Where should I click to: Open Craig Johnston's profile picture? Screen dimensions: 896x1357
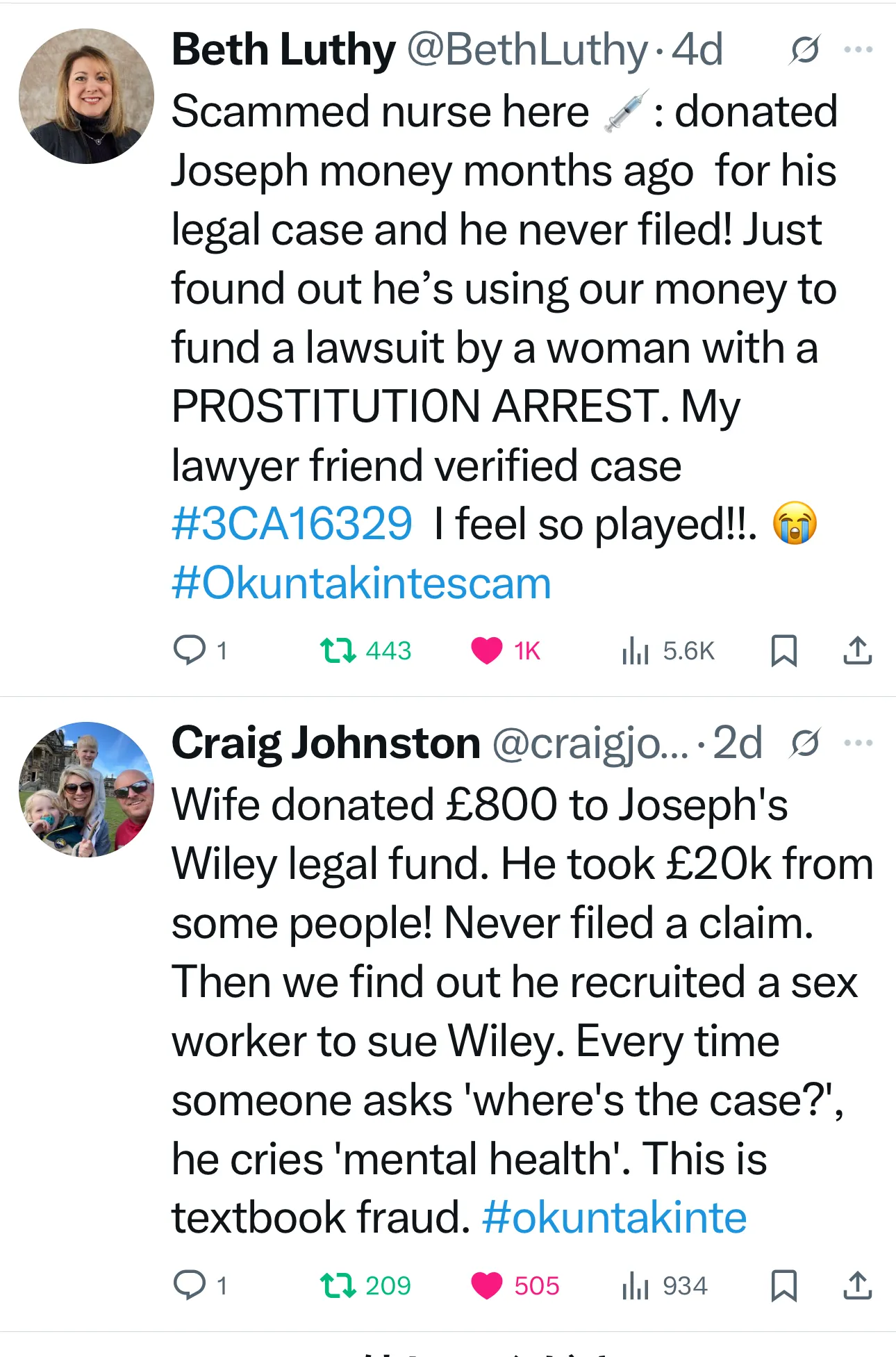87,789
